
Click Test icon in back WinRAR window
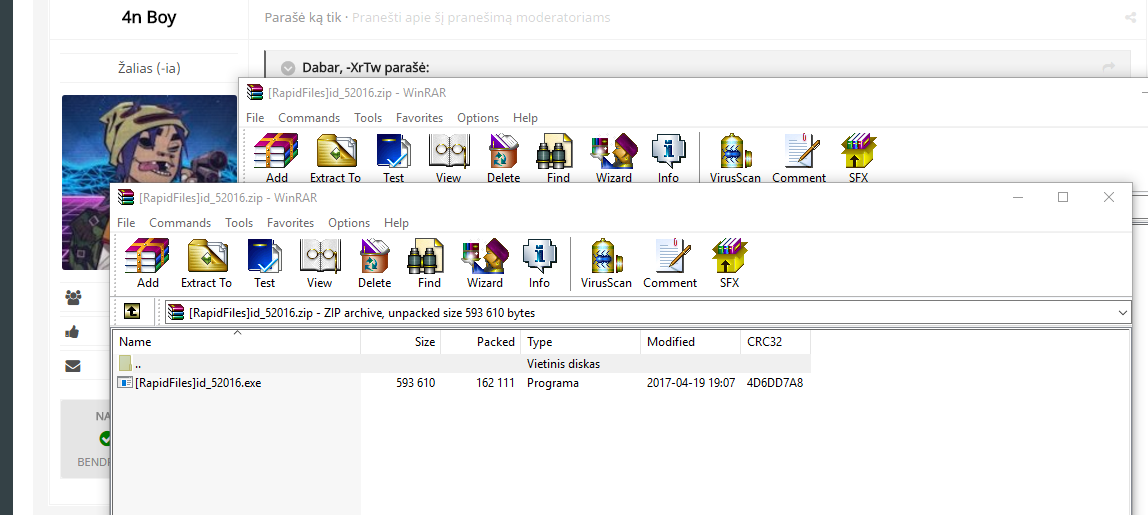point(393,158)
